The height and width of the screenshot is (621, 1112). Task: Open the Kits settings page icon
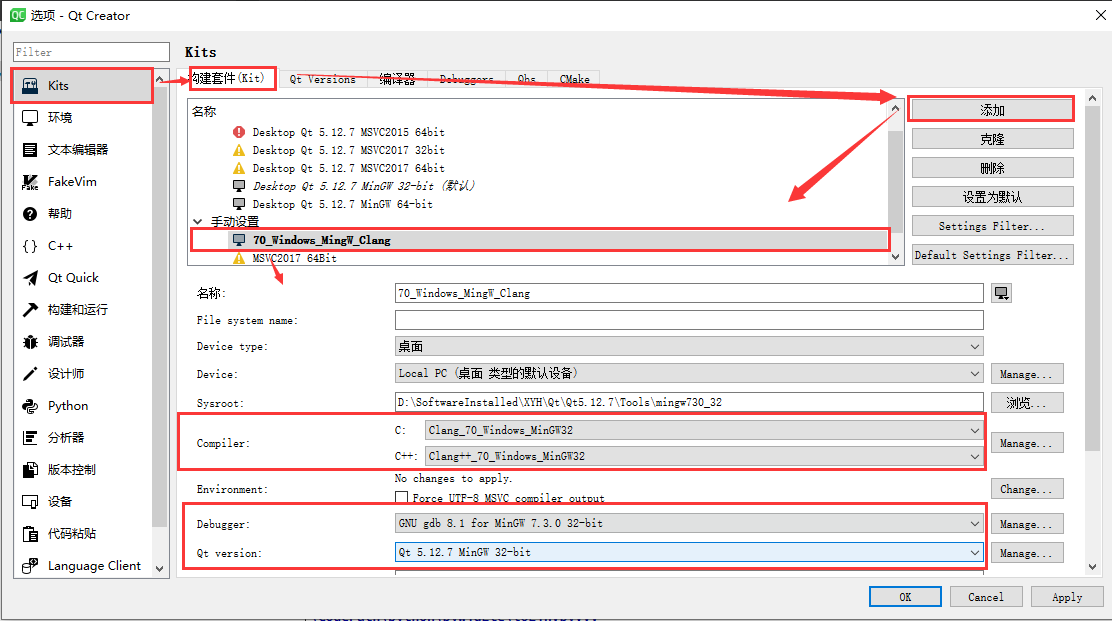[30, 86]
